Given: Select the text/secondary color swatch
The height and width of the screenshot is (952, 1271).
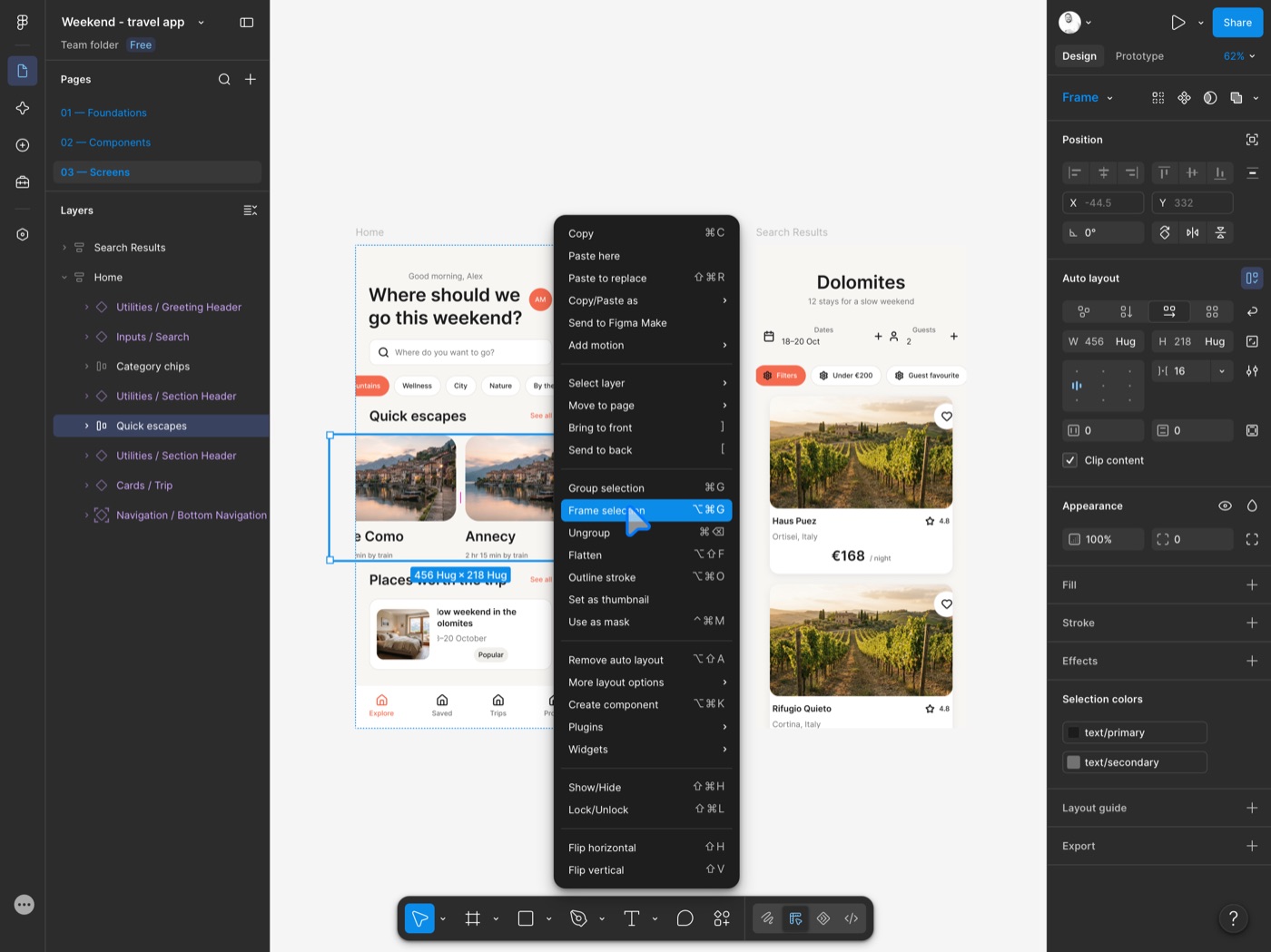Looking at the screenshot, I should 1073,762.
